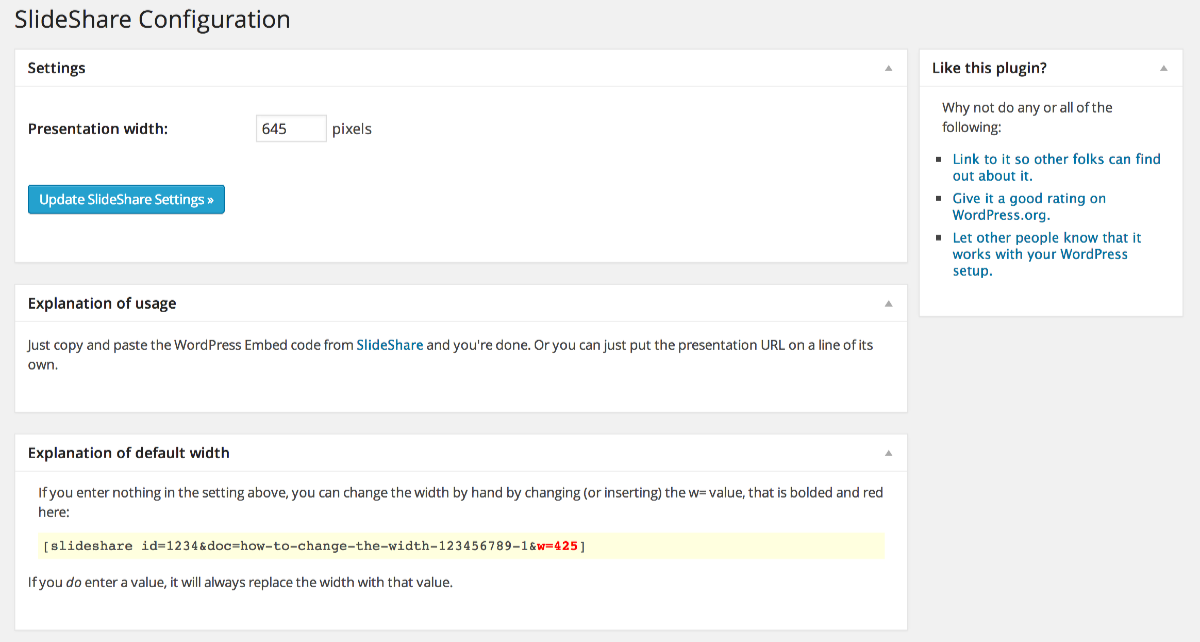The width and height of the screenshot is (1200, 642).
Task: Click 'Why not do any or all' text
Action: click(1027, 117)
